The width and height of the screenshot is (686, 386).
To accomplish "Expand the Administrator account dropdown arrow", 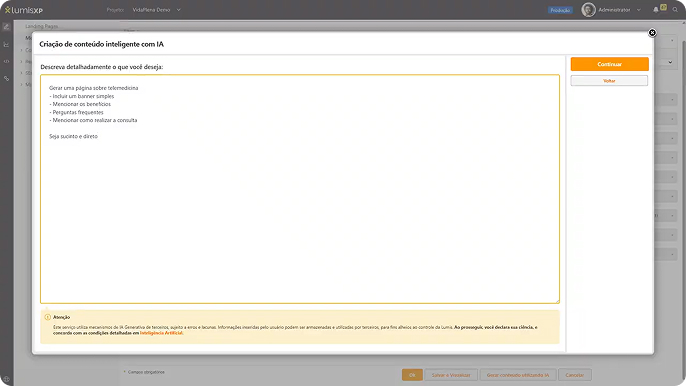I will 639,10.
